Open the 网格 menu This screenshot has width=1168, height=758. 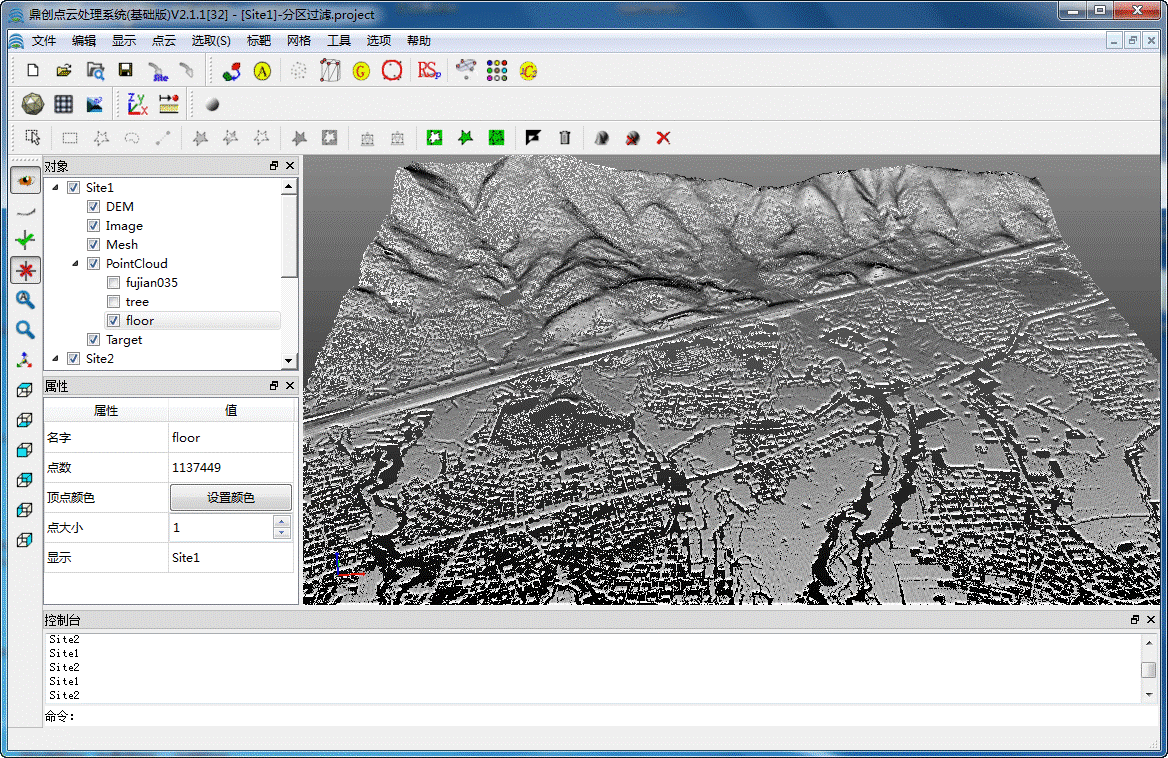point(299,41)
